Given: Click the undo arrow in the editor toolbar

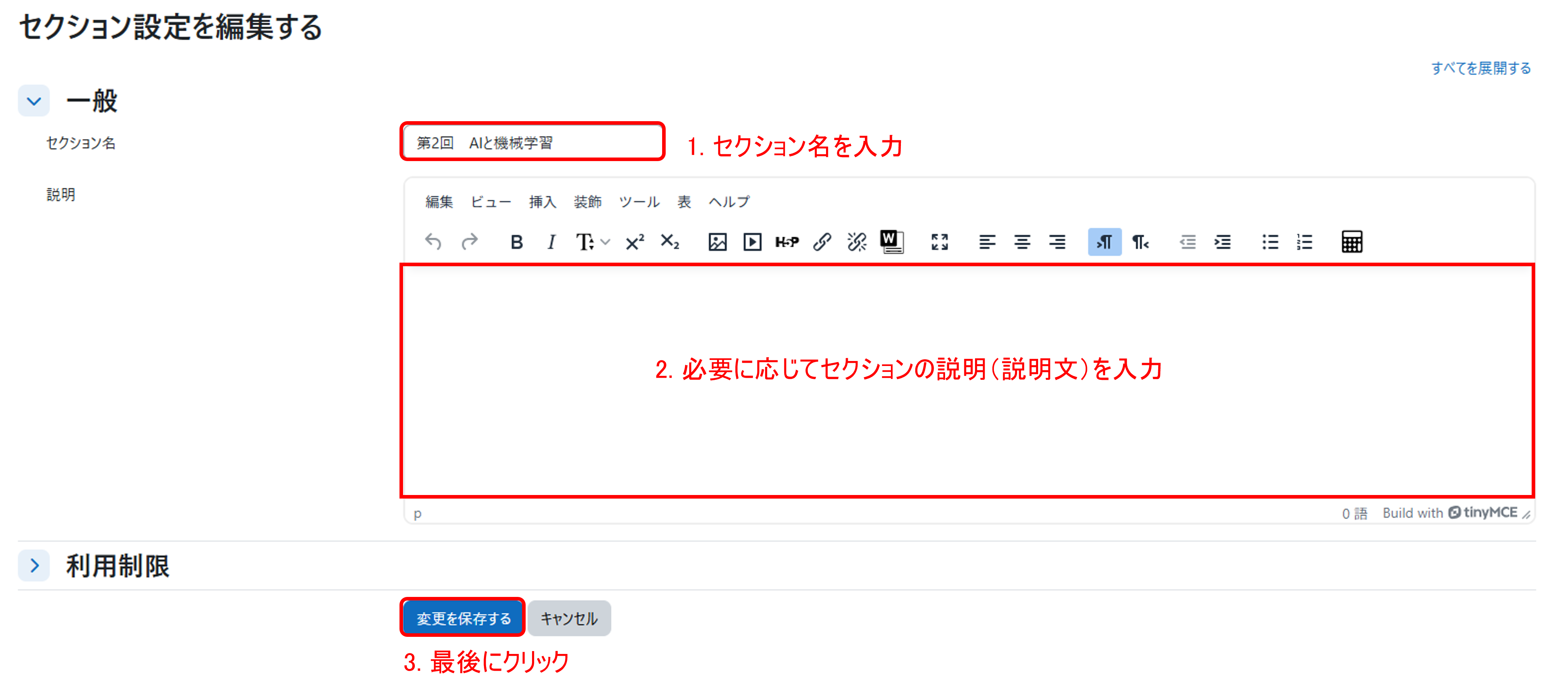Looking at the screenshot, I should [433, 242].
